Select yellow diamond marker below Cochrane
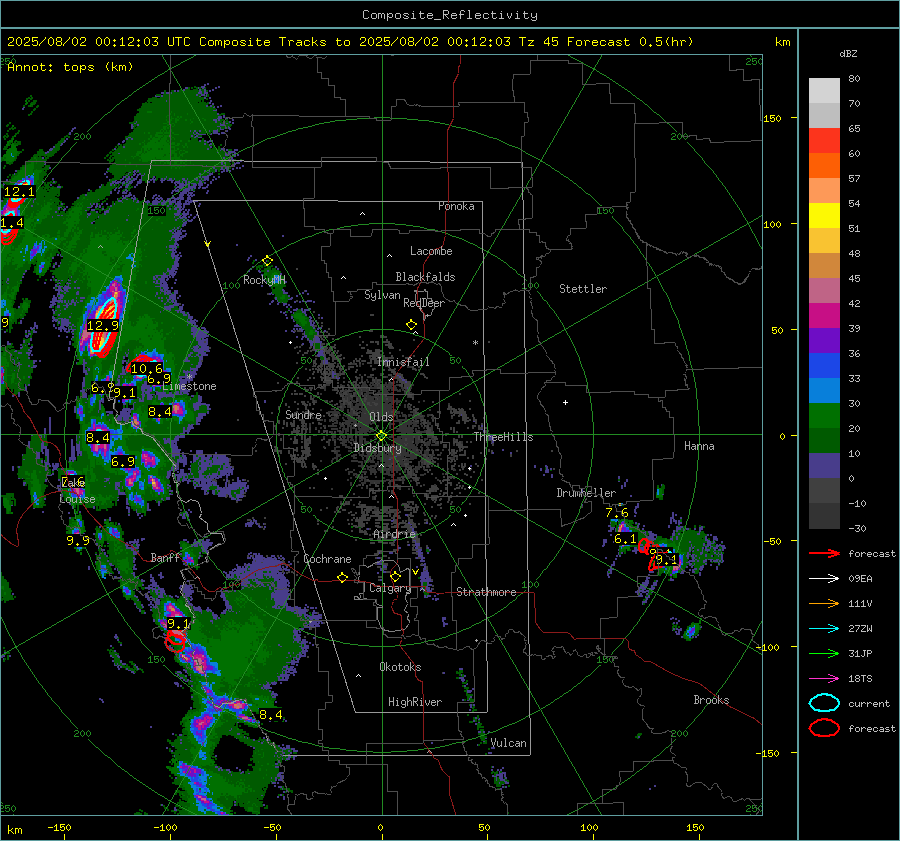900x841 pixels. (342, 577)
